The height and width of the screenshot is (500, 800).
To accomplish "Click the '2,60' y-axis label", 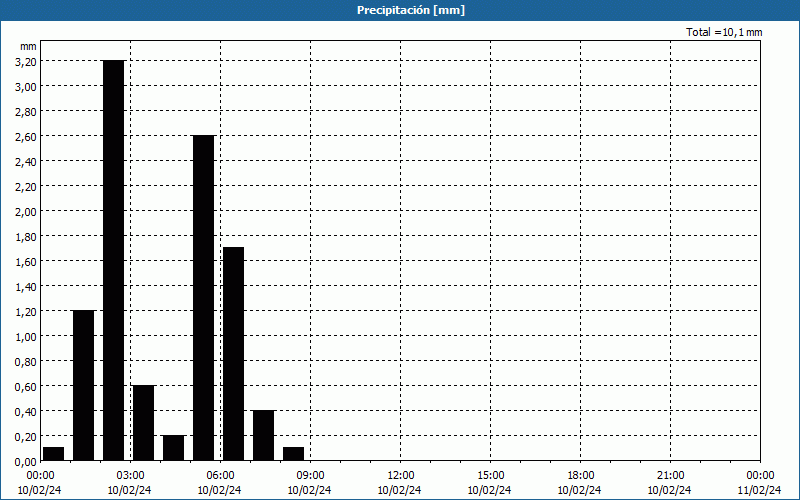I will pos(26,136).
